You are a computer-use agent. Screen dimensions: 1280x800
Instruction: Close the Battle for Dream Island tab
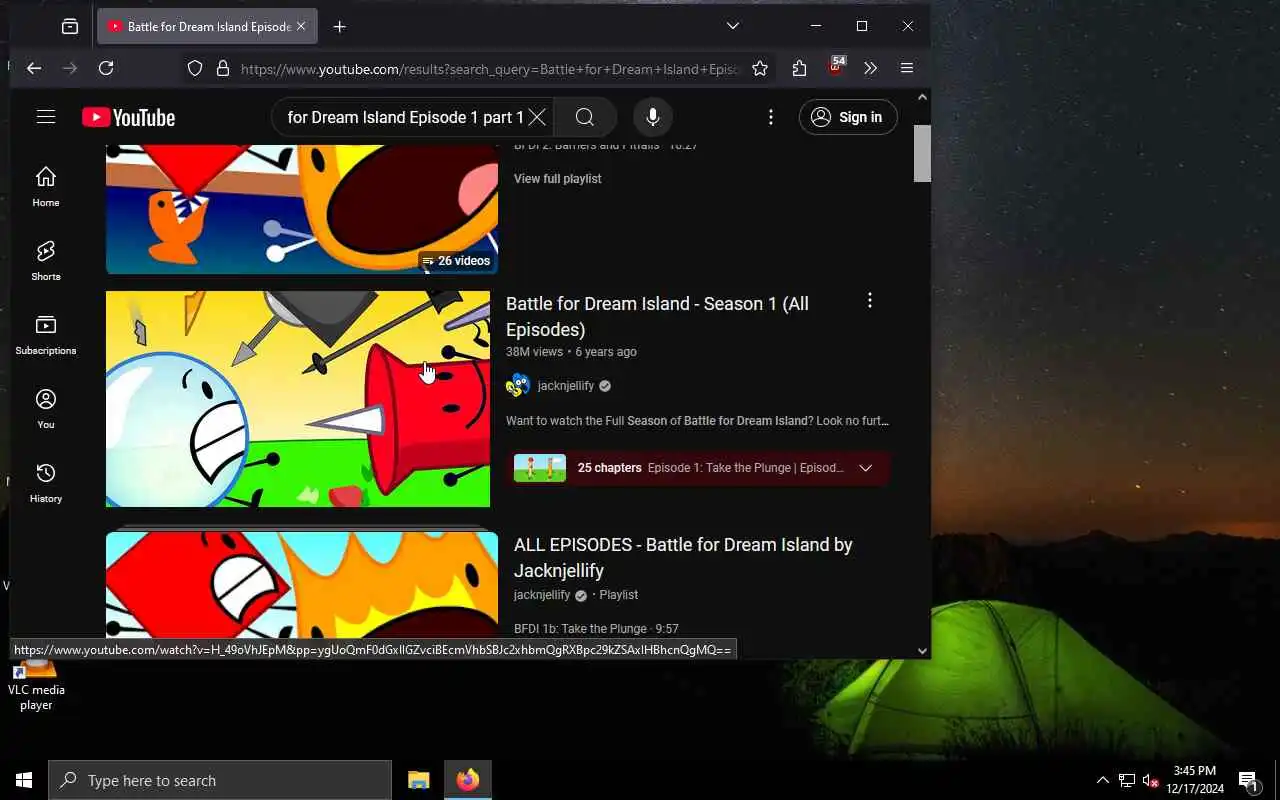(301, 27)
